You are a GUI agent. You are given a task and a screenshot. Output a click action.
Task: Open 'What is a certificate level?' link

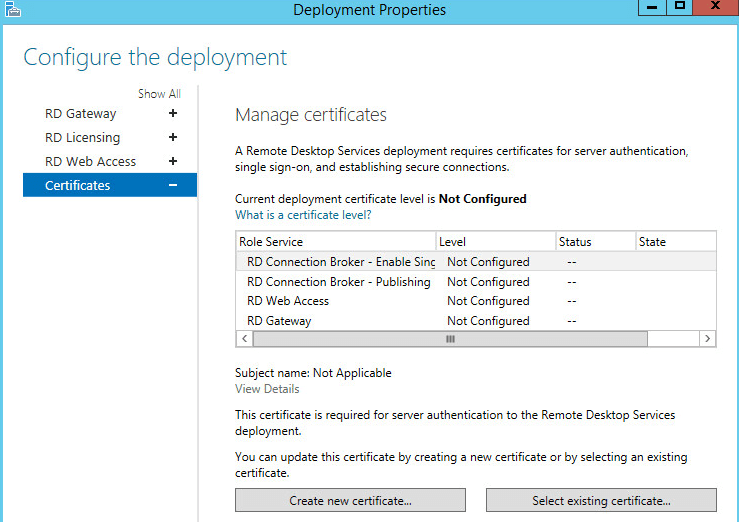(303, 215)
